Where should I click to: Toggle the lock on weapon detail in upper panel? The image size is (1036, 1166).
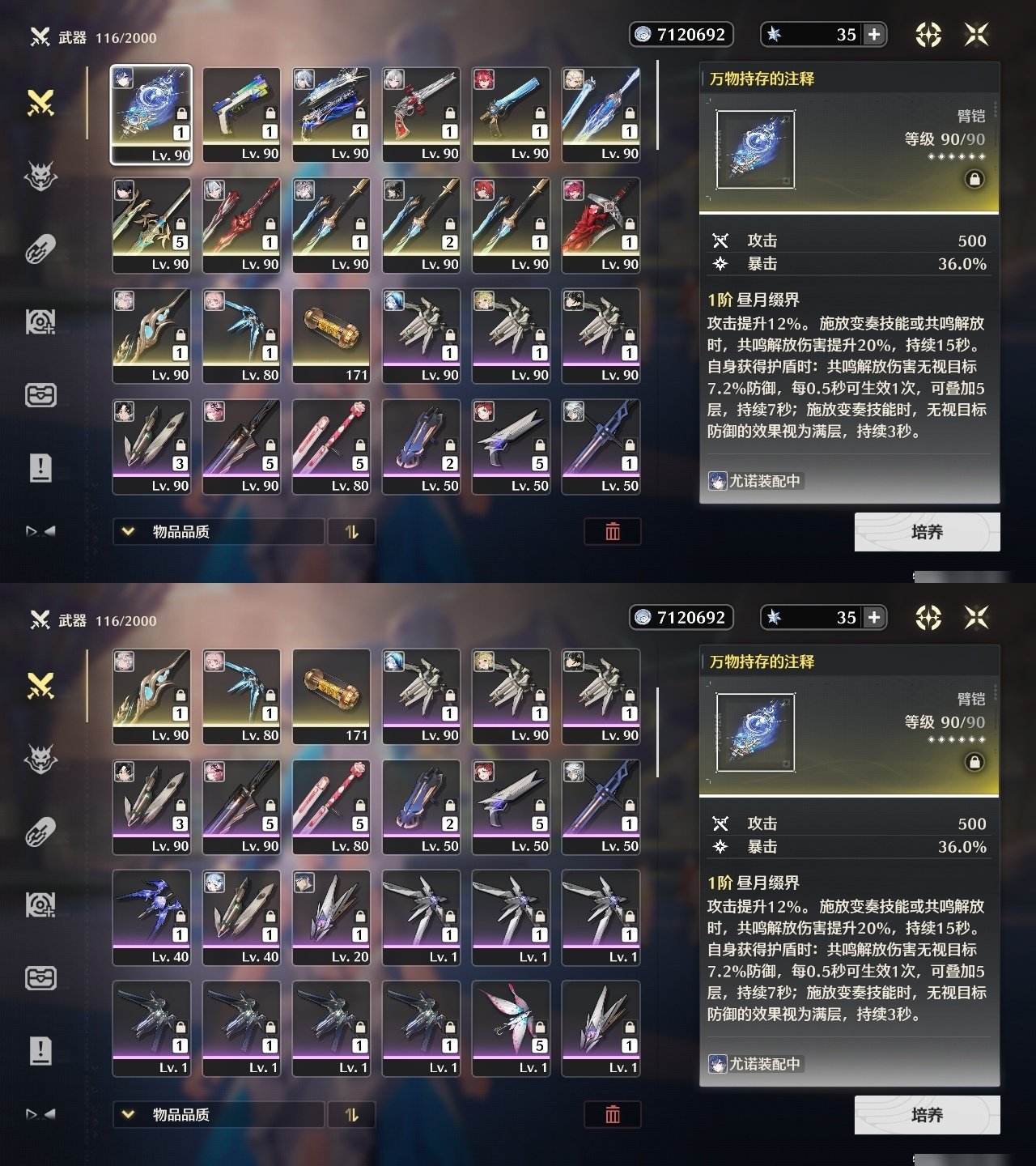point(974,179)
